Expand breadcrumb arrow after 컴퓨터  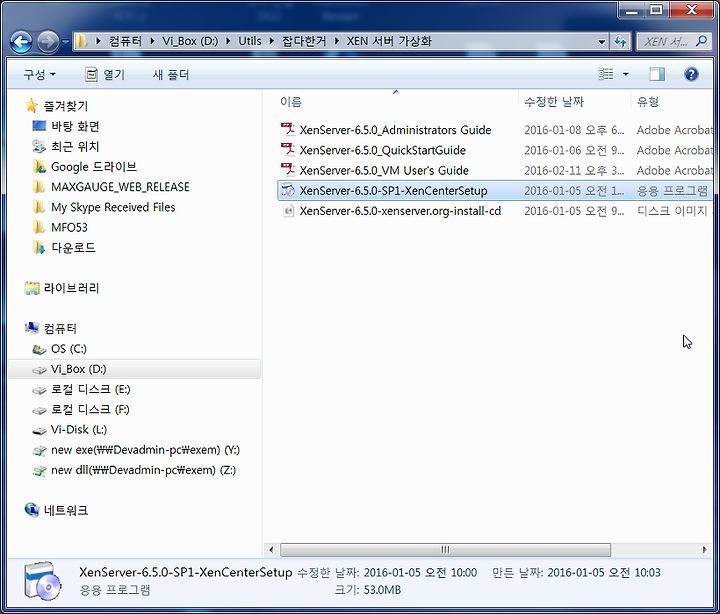pyautogui.click(x=152, y=41)
